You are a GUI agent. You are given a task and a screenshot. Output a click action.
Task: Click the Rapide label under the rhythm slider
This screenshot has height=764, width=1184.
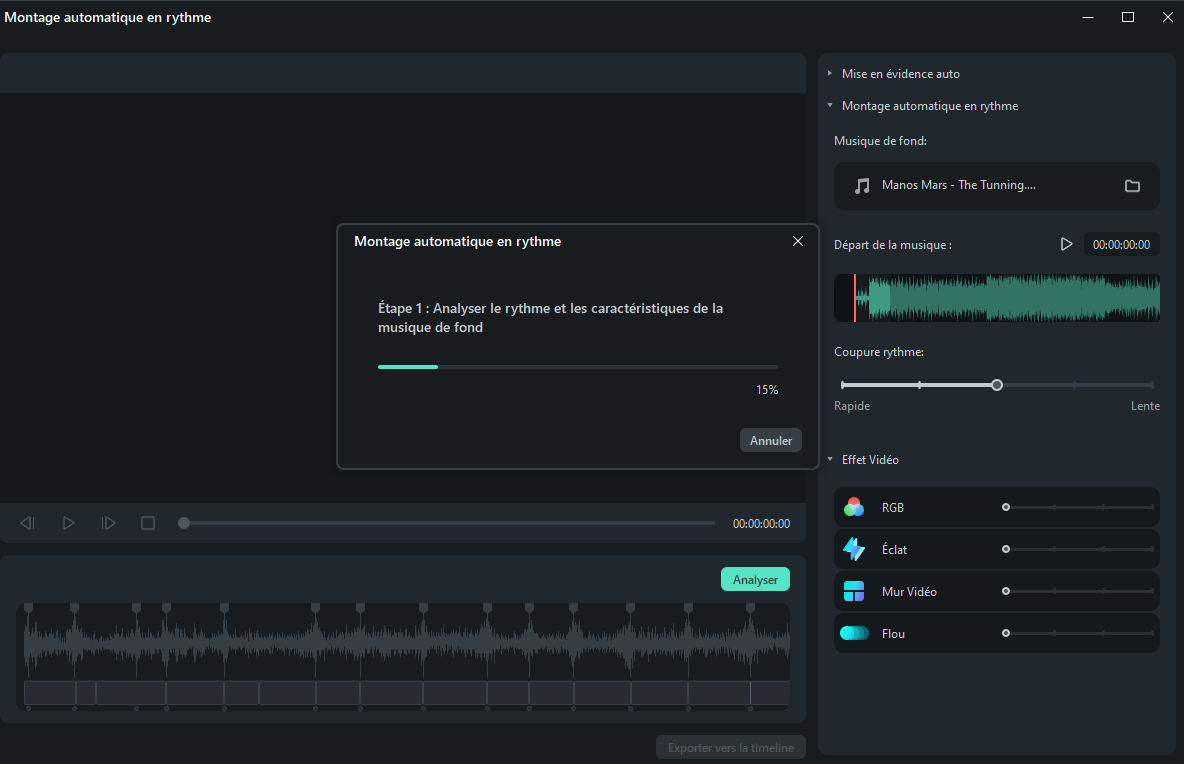852,406
